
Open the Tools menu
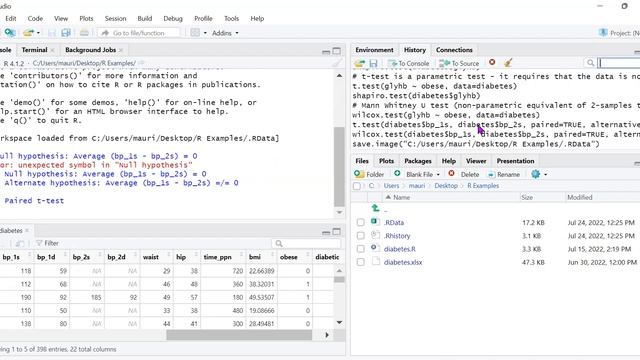[231, 18]
